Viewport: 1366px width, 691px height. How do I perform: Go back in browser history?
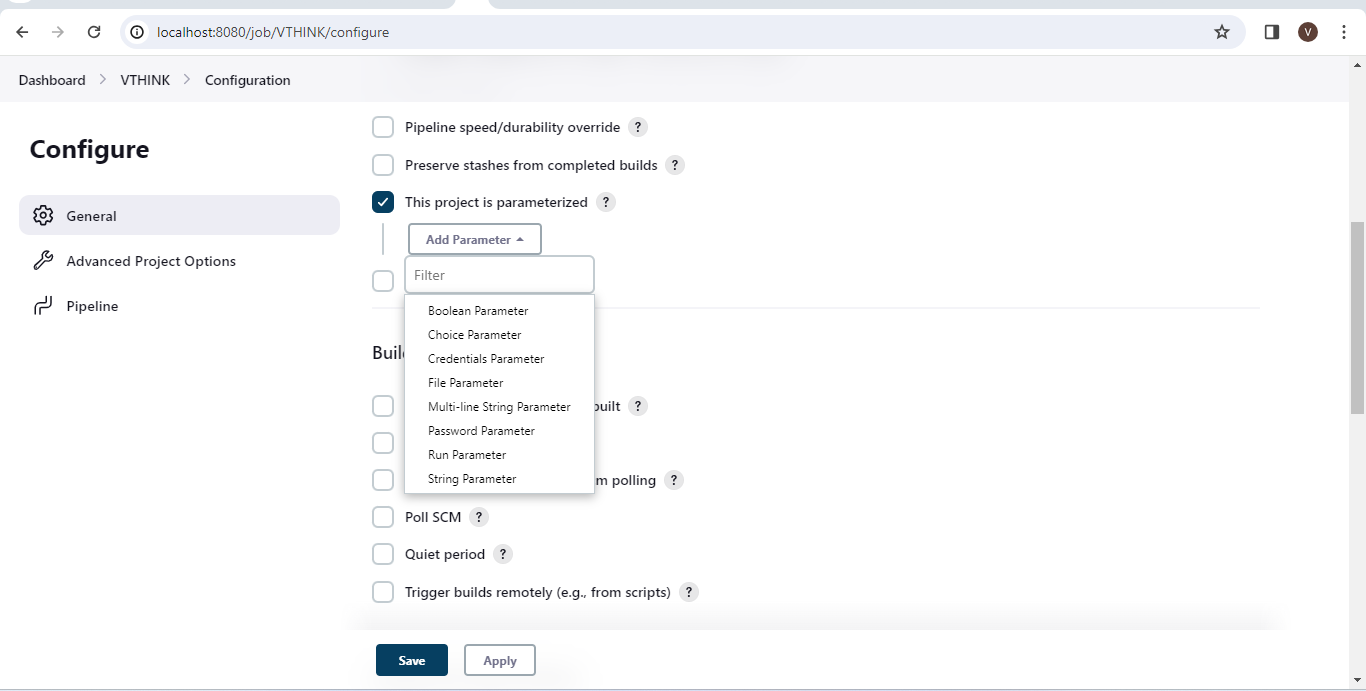(x=22, y=32)
